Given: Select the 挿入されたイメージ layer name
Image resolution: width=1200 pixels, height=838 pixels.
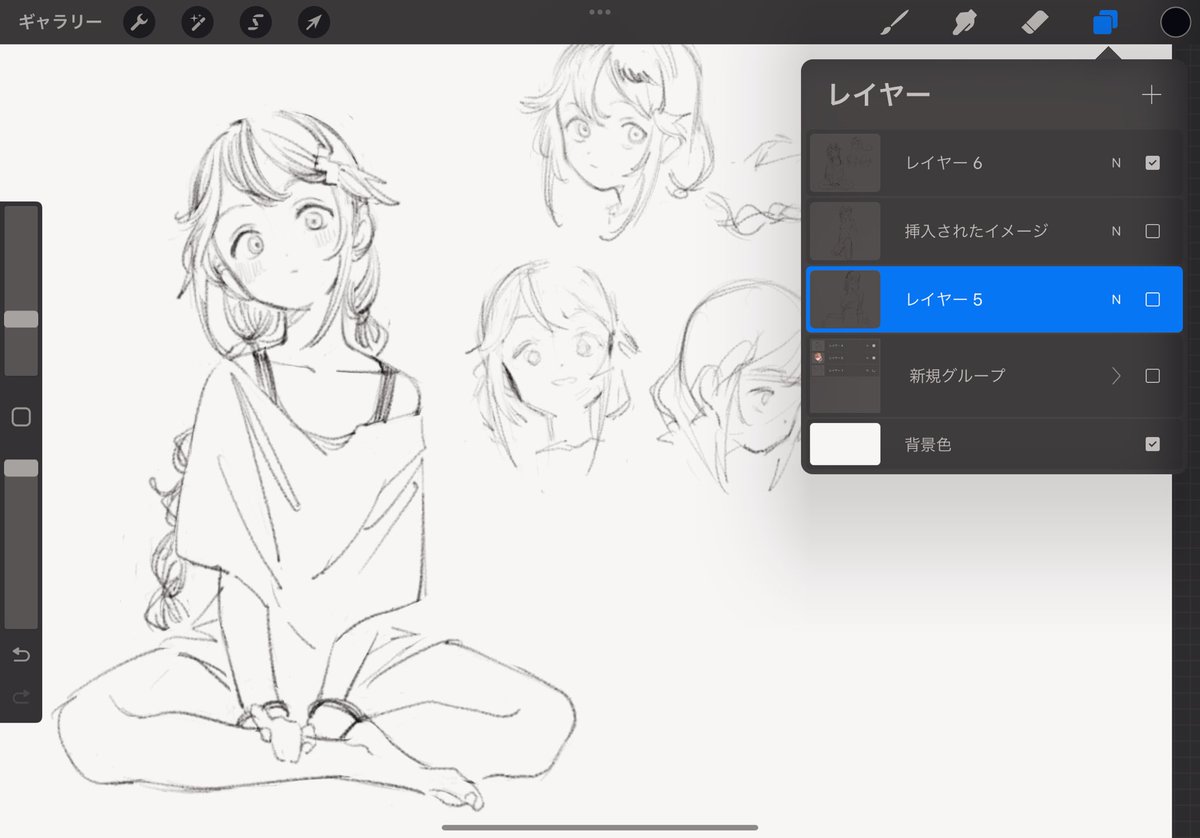Looking at the screenshot, I should 977,231.
